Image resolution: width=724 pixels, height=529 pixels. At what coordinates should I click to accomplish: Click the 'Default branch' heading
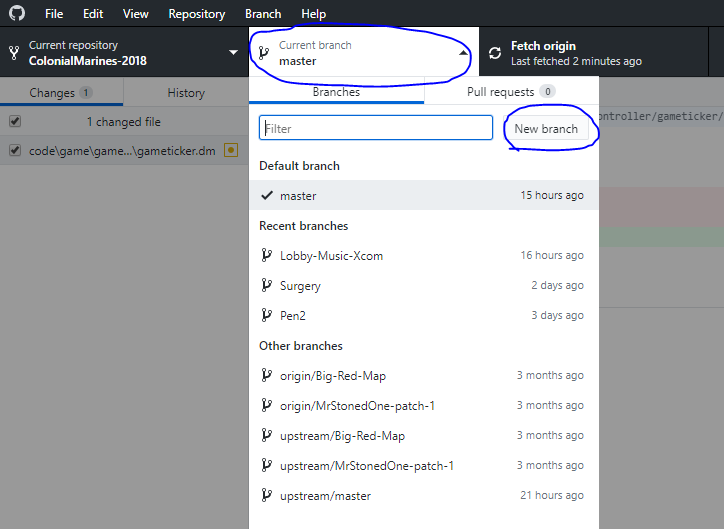[x=300, y=166]
